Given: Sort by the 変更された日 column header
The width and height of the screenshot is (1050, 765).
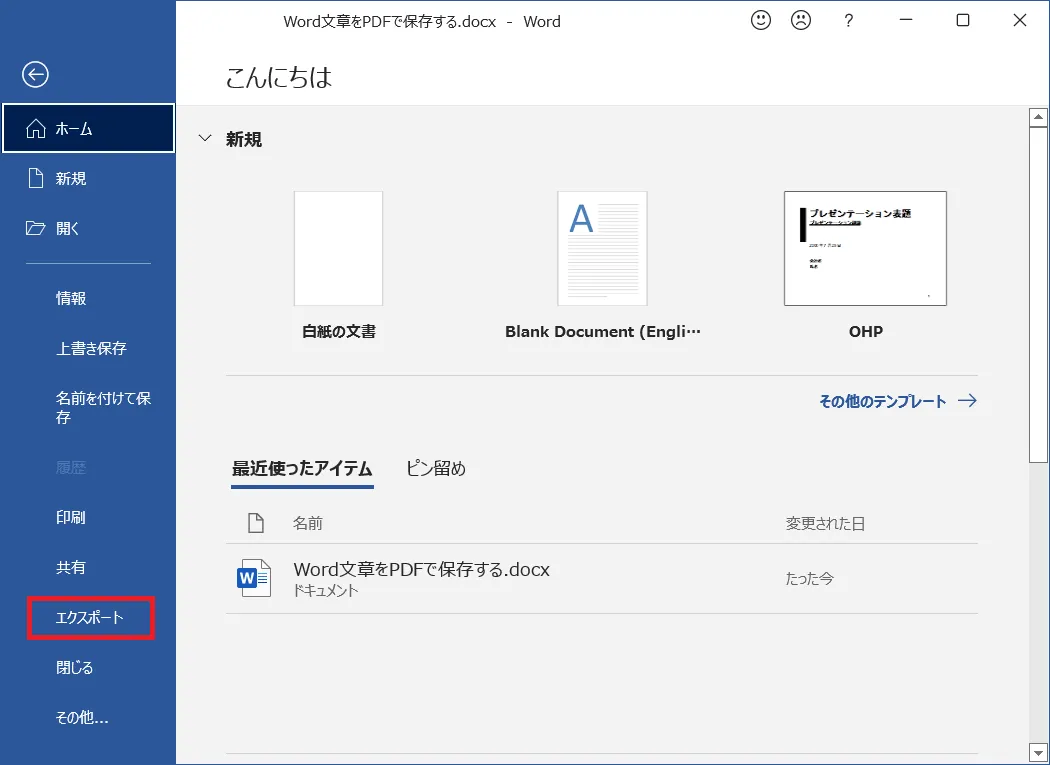Looking at the screenshot, I should coord(825,523).
